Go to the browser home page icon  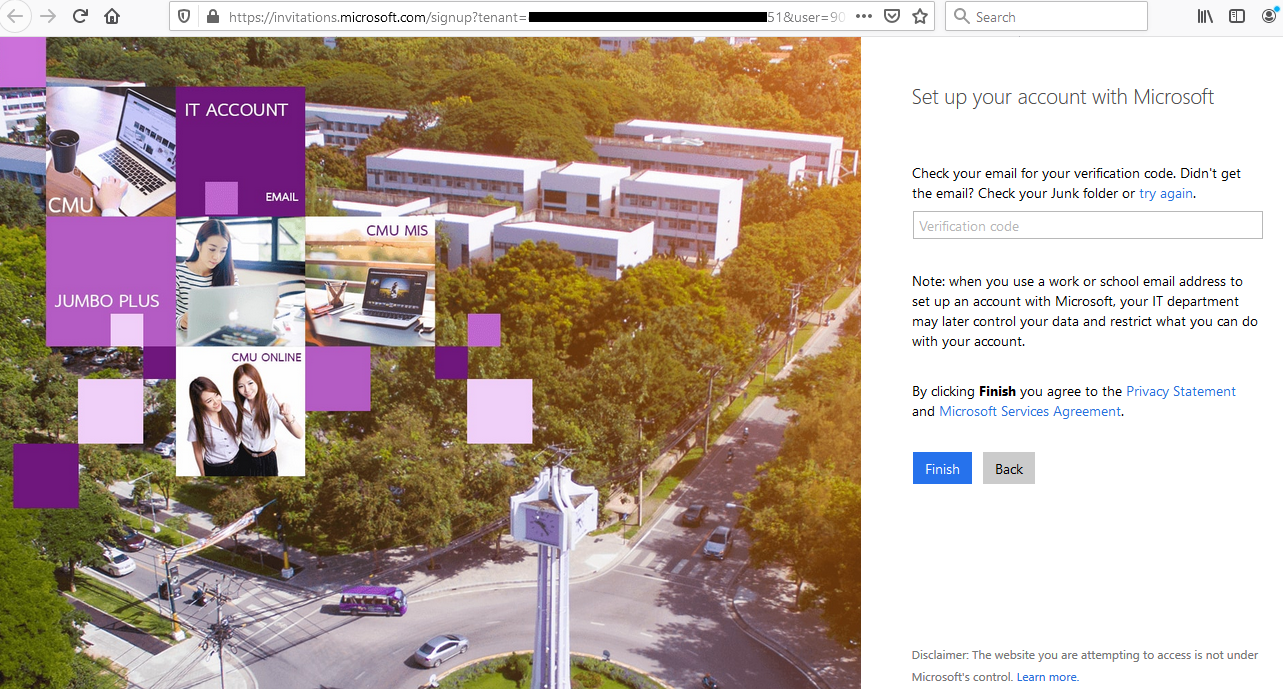[x=112, y=16]
